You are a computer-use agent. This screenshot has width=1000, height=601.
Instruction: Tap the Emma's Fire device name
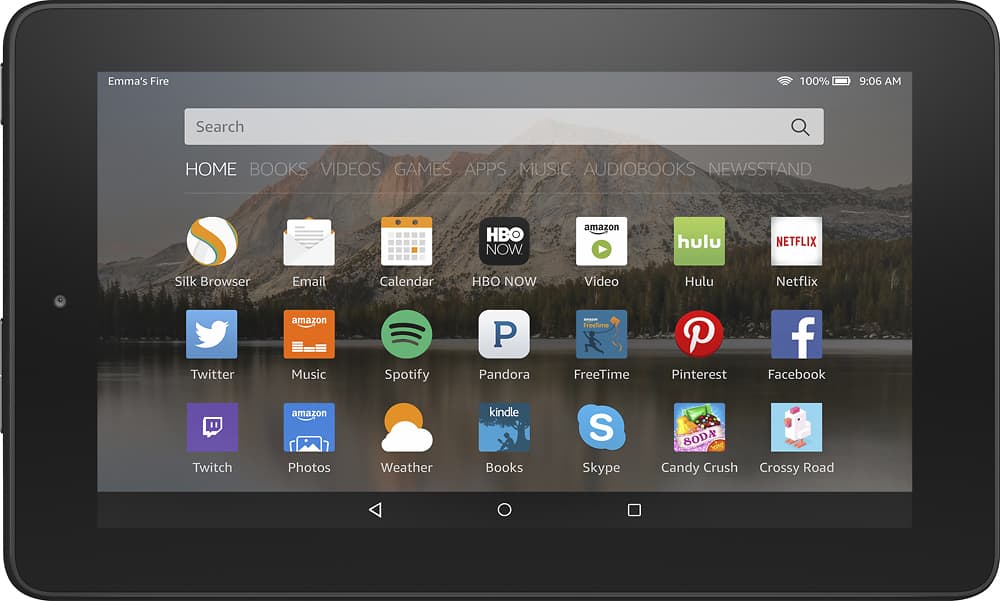pyautogui.click(x=138, y=81)
